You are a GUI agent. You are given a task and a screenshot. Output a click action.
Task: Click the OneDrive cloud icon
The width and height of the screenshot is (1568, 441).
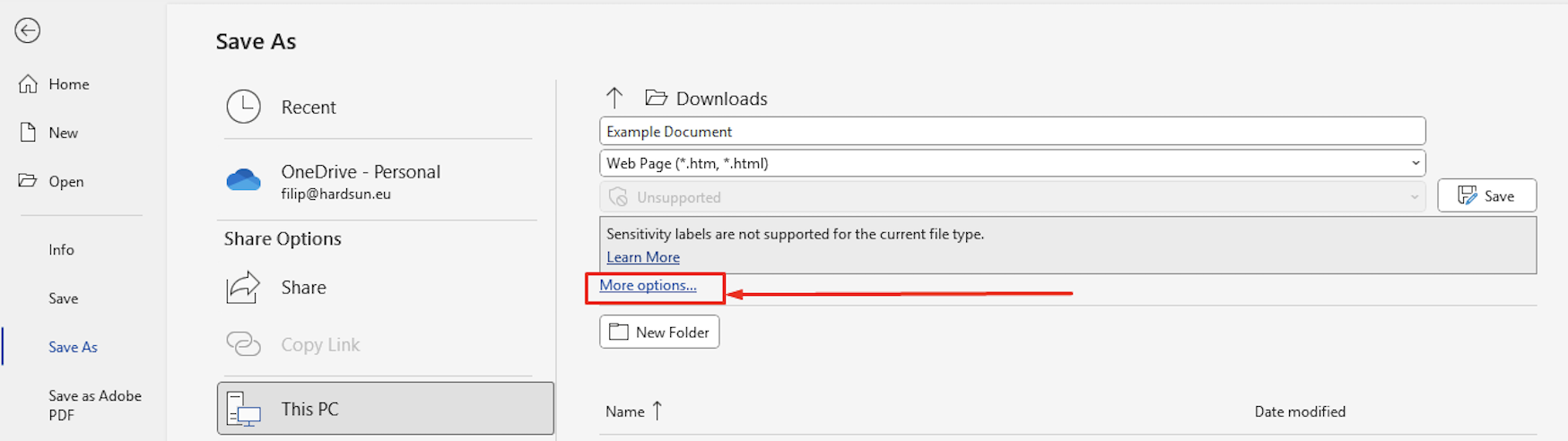(243, 180)
